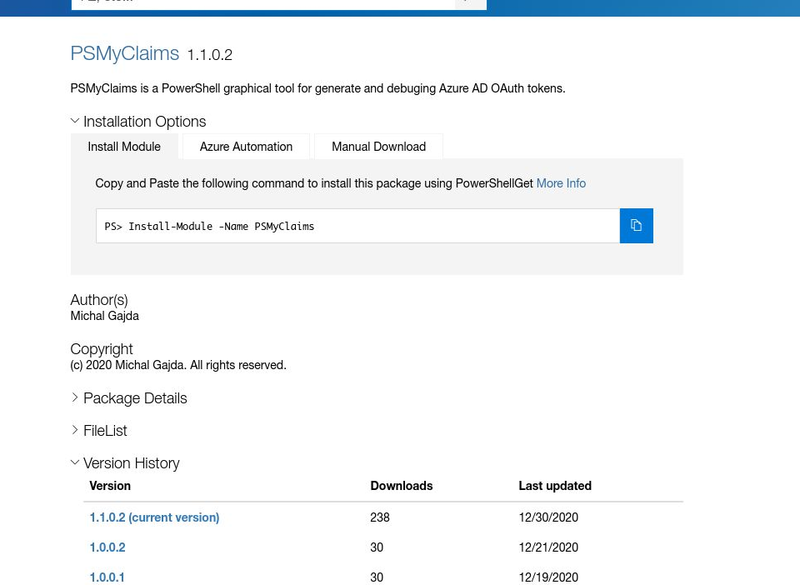This screenshot has width=800, height=585.
Task: Select the Downloads column header
Action: tap(402, 486)
